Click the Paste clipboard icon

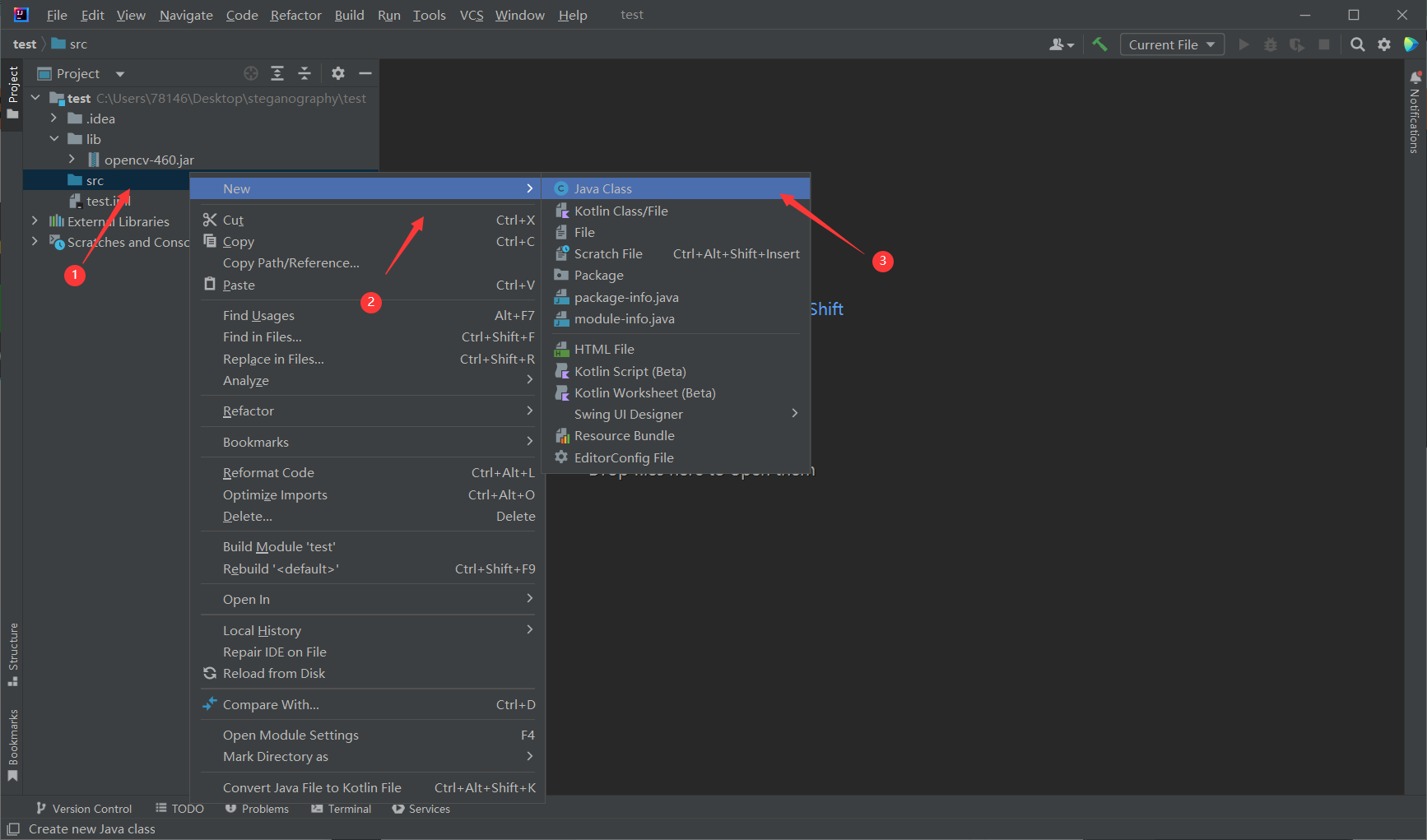(210, 284)
